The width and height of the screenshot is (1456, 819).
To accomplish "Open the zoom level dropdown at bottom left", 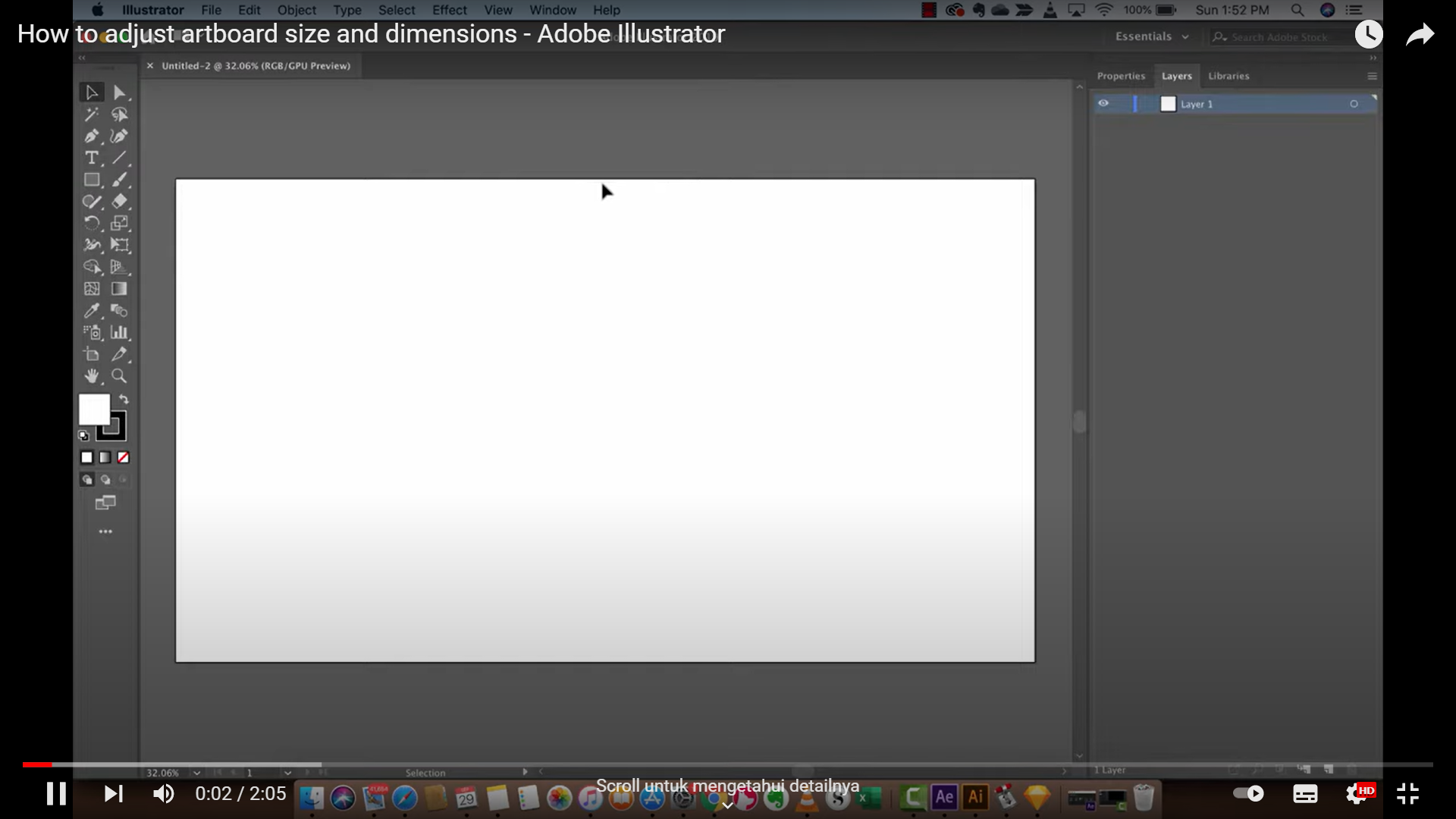I will [x=196, y=772].
